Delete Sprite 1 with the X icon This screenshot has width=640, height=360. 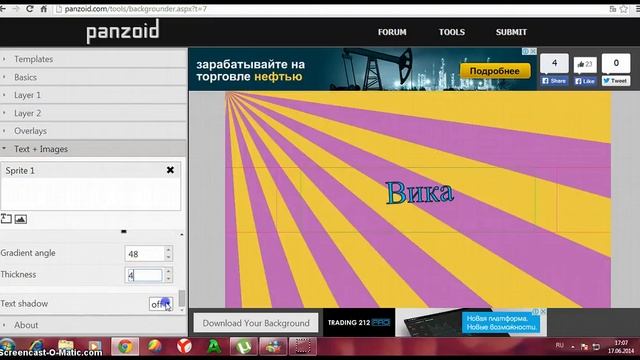(170, 170)
